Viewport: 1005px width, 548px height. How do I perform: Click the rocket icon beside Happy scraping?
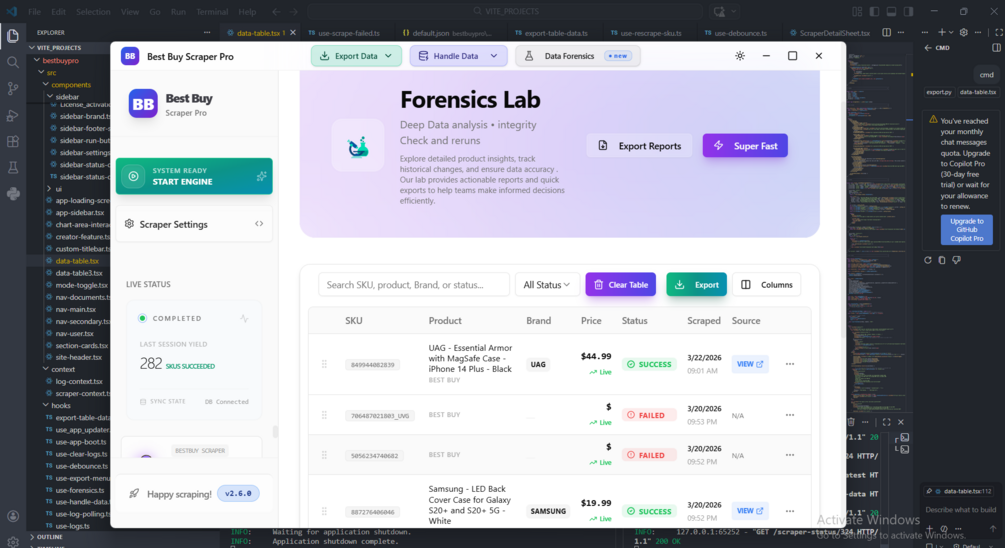[134, 494]
